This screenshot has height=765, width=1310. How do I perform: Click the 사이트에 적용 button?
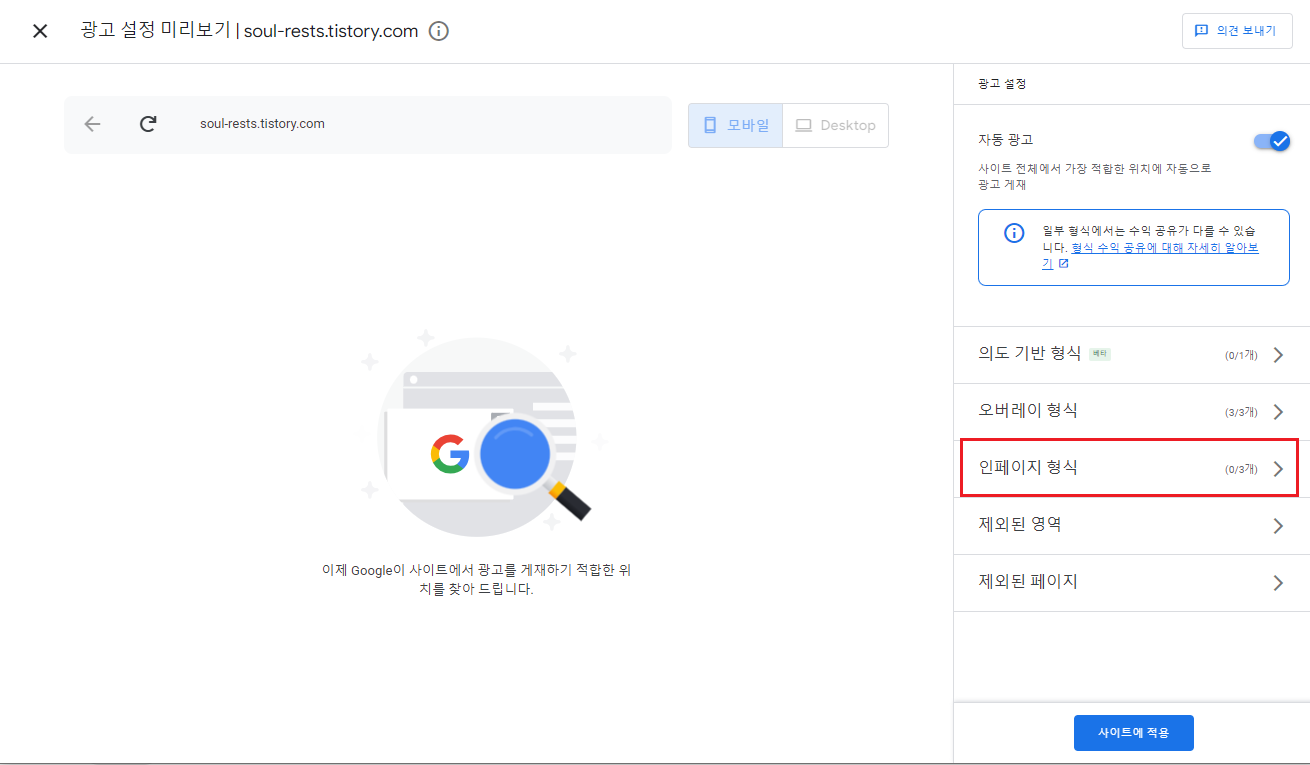(1134, 733)
